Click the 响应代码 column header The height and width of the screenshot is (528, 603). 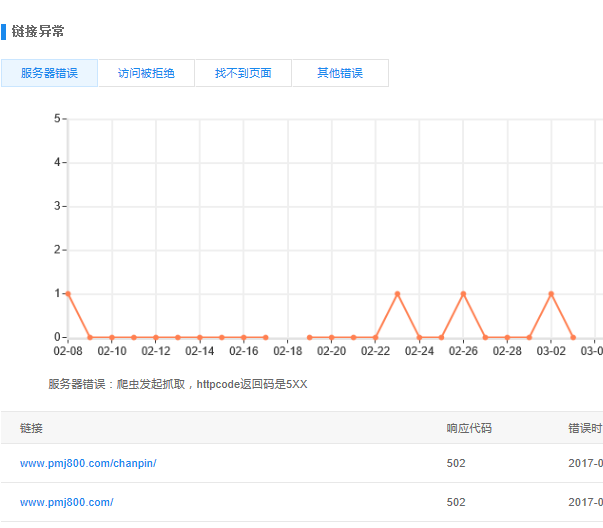[x=469, y=428]
